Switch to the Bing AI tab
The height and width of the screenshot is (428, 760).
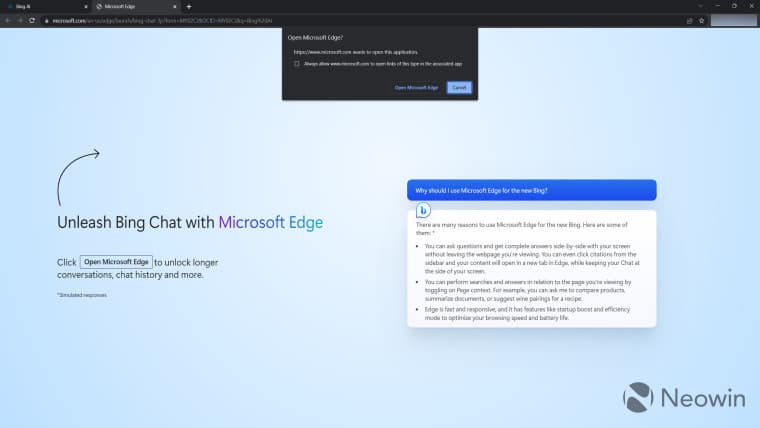coord(48,7)
